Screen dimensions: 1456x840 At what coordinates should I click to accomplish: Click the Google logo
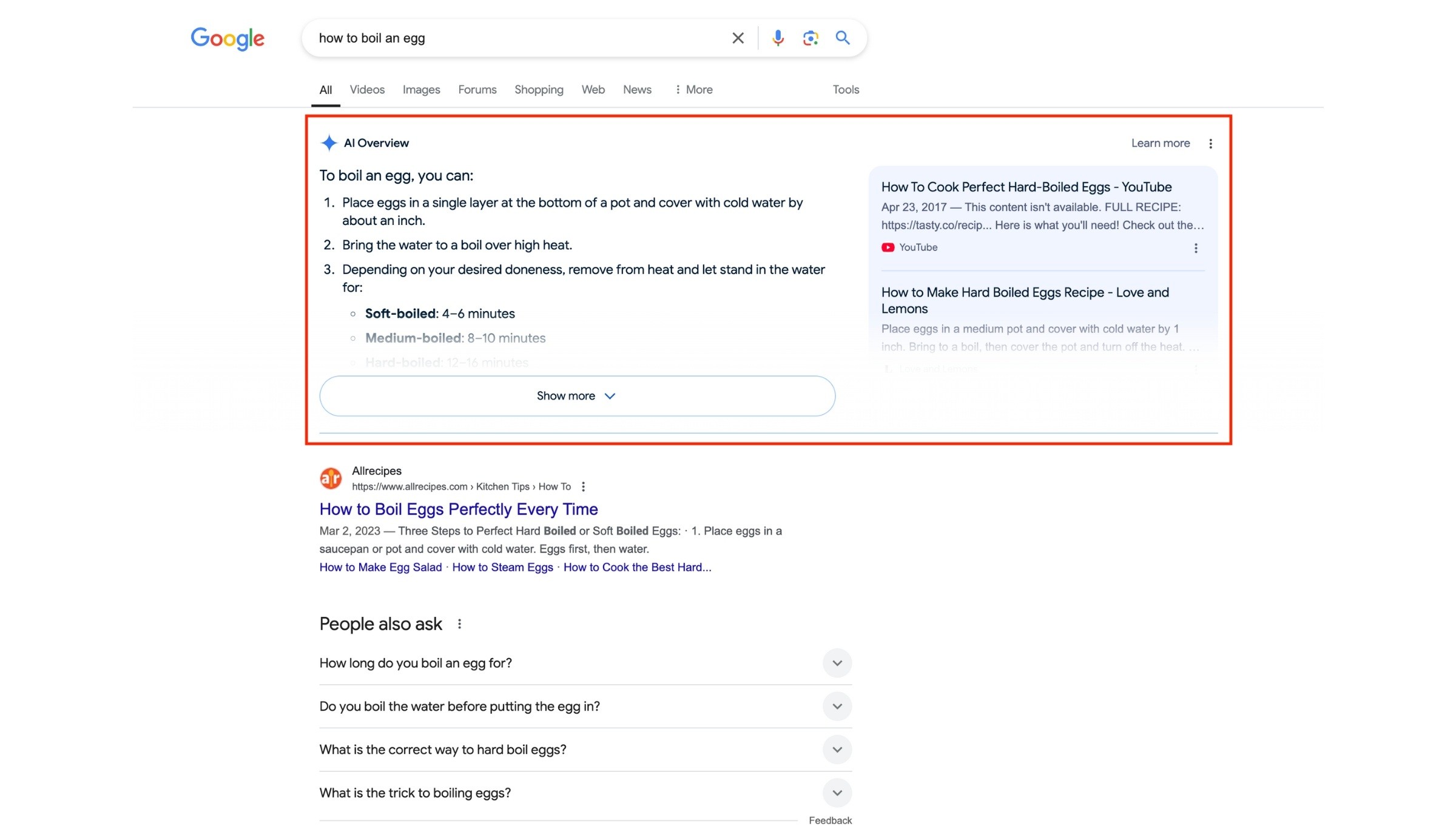tap(227, 38)
